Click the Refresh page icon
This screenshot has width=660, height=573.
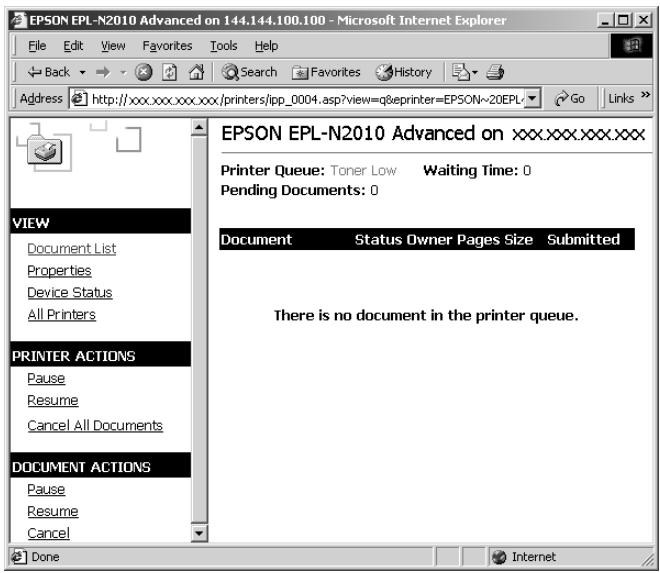(170, 72)
